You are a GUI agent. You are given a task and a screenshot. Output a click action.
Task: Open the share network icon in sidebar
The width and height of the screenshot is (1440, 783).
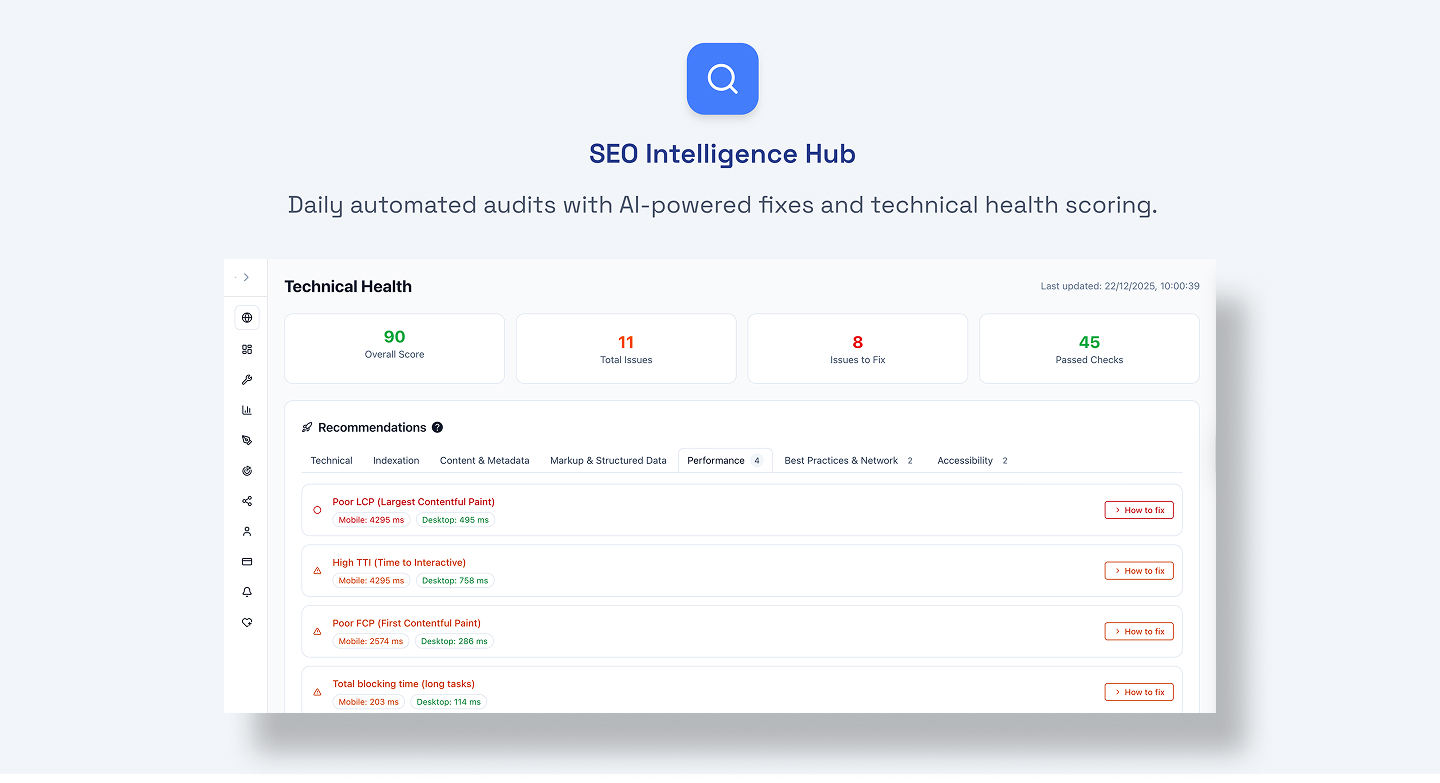(246, 501)
